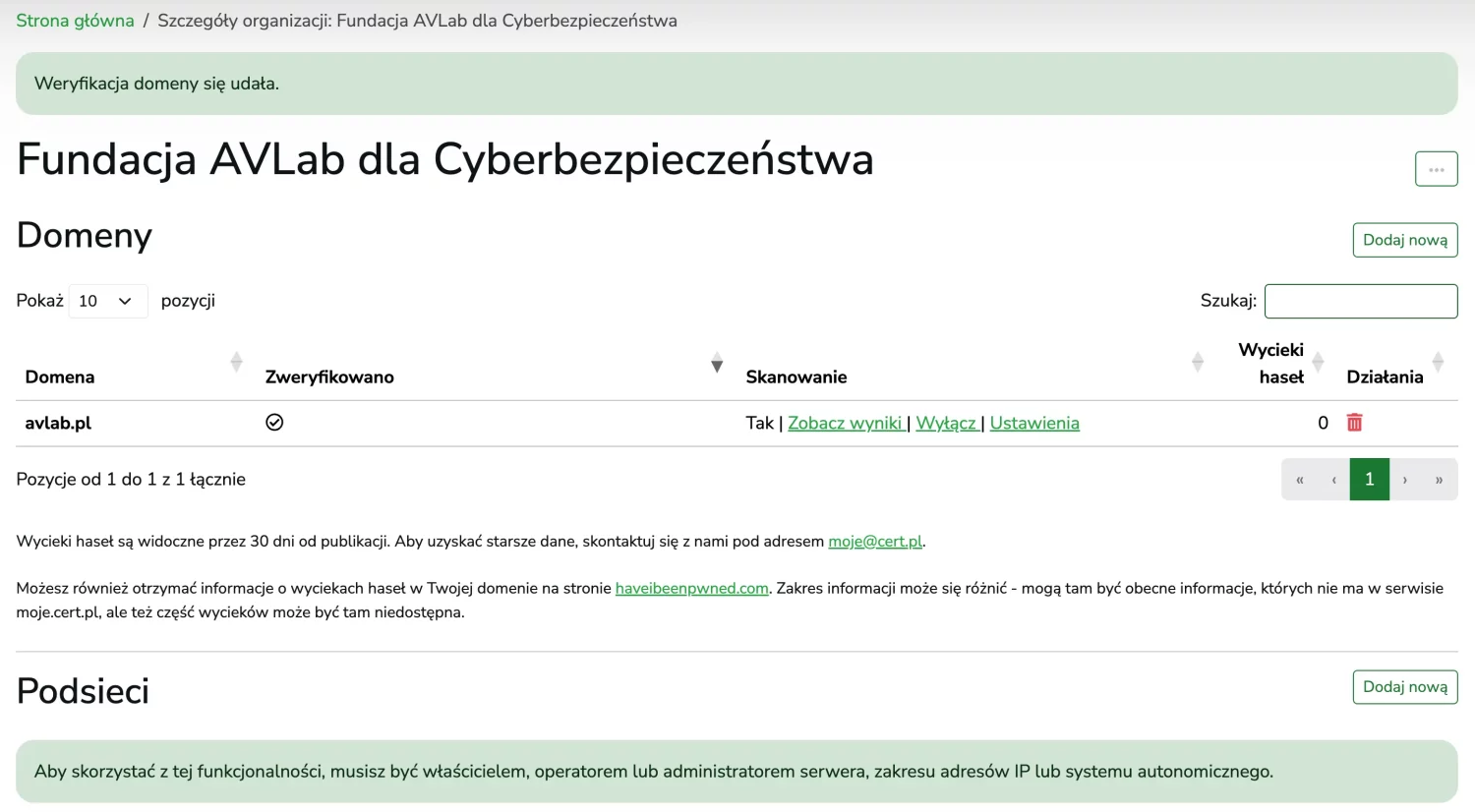
Task: Open the moje@cert.pl email link
Action: click(x=875, y=542)
